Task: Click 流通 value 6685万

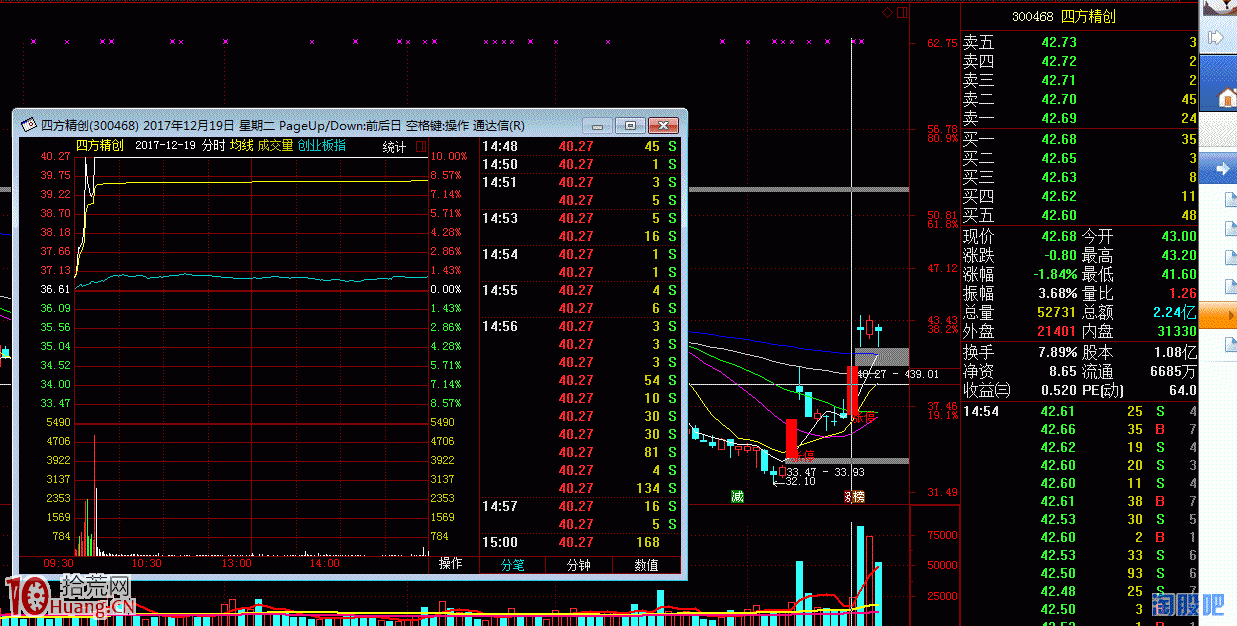Action: click(x=1175, y=371)
